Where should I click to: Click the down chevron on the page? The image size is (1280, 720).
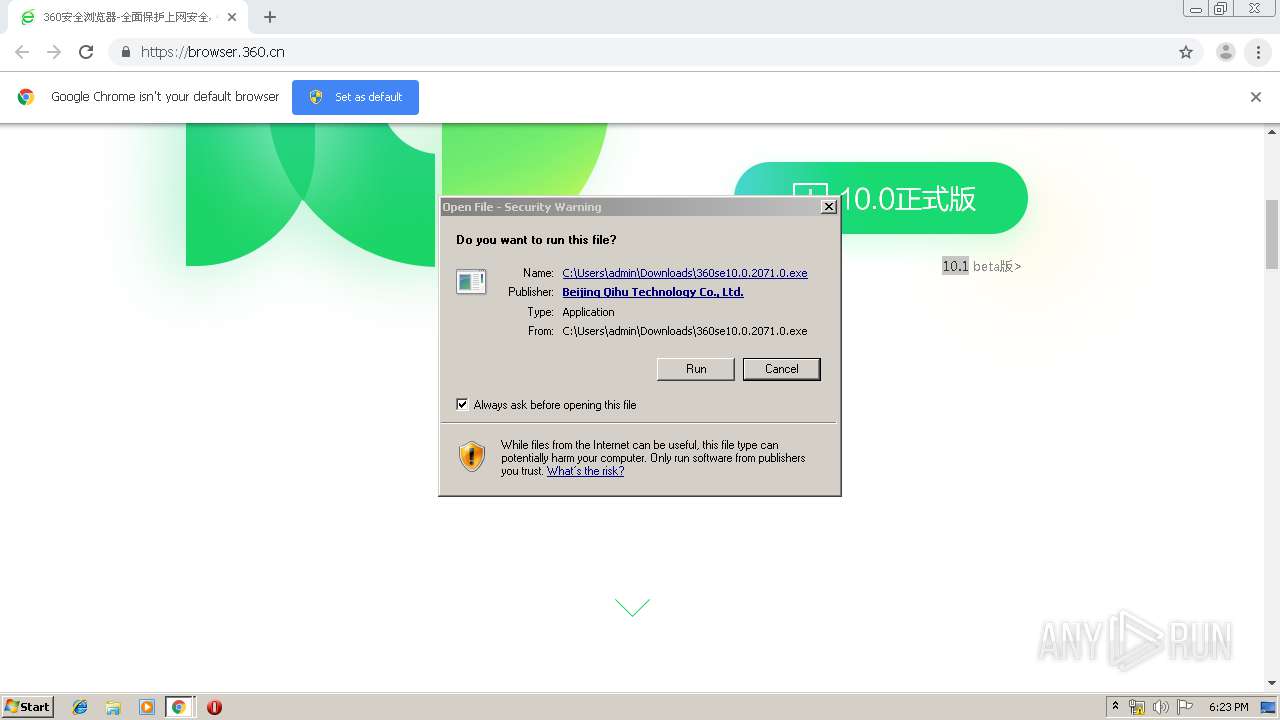(x=632, y=607)
